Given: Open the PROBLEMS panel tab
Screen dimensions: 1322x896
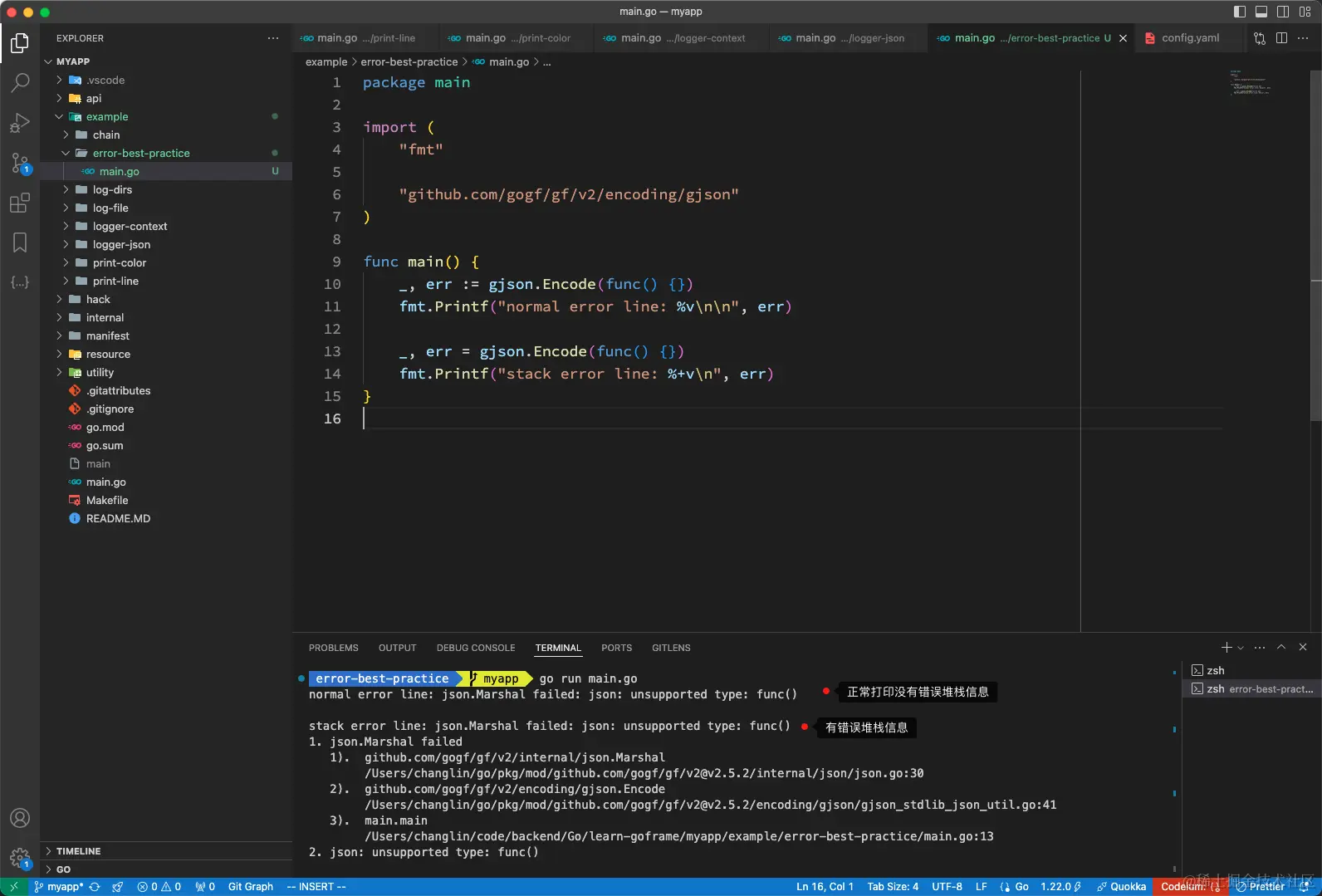Looking at the screenshot, I should (x=334, y=648).
